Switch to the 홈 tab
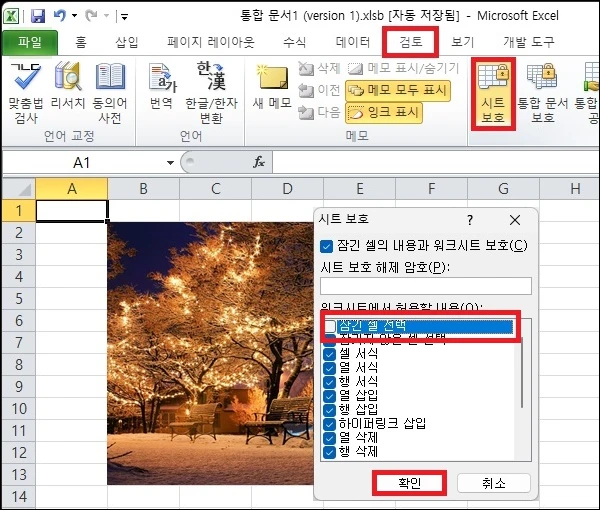600x510 pixels. [80, 42]
